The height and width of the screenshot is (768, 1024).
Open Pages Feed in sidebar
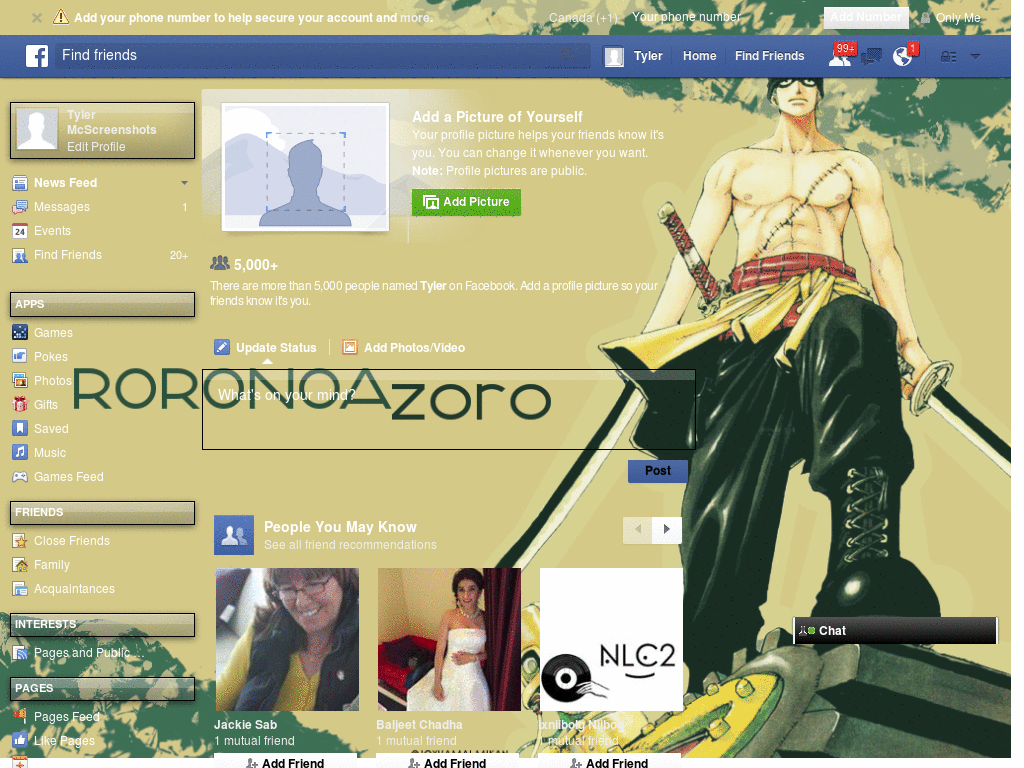point(66,717)
